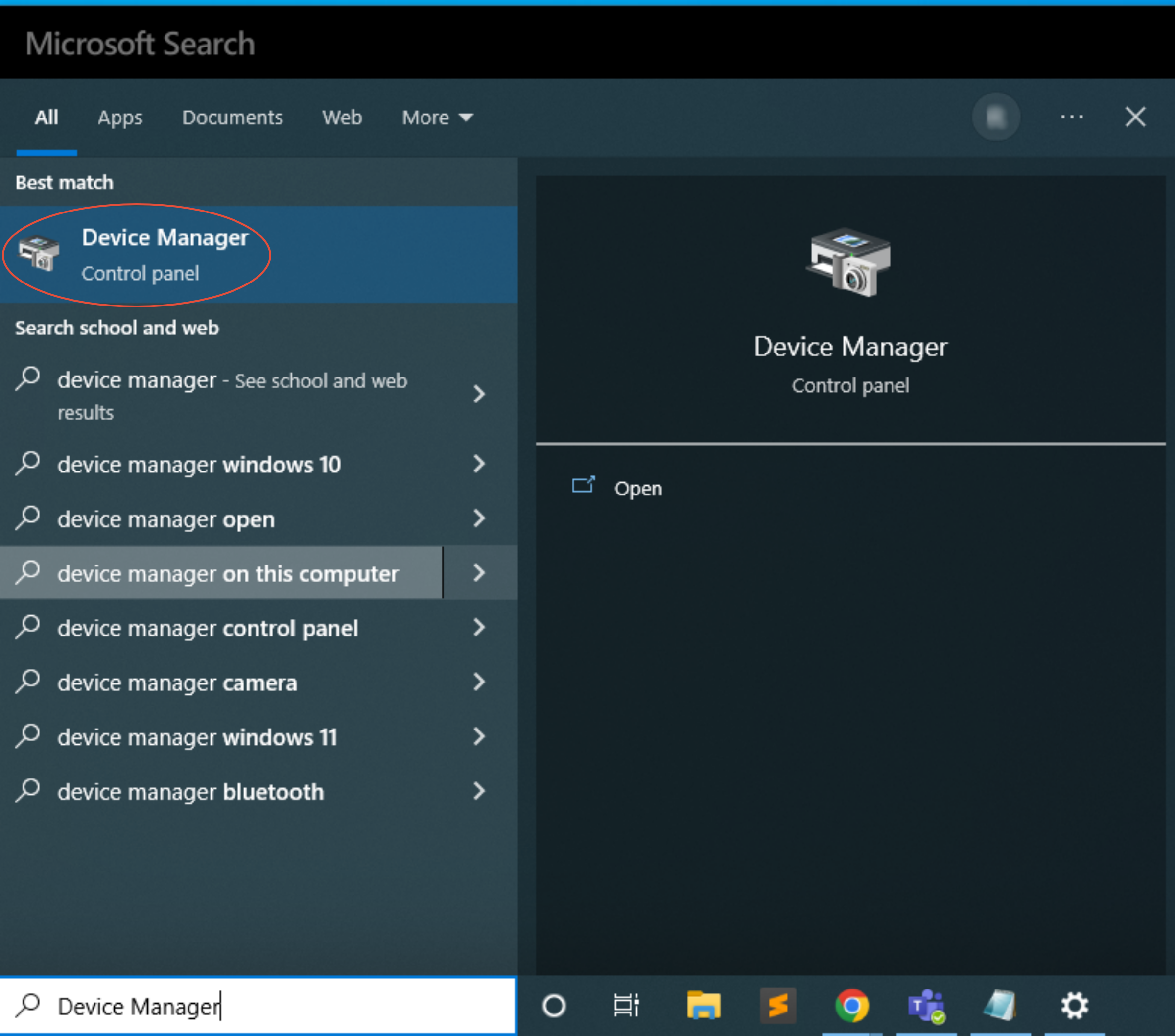
Task: Expand arrow for 'device manager windows 10'
Action: tap(478, 463)
